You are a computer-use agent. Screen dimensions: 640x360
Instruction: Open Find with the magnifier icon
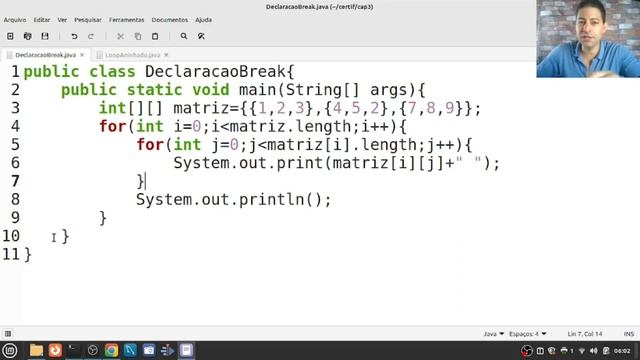pos(184,36)
